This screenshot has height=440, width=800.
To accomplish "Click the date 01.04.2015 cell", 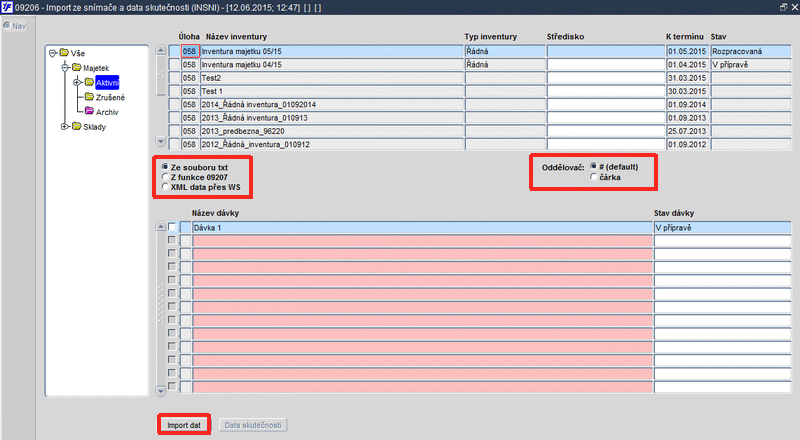I will coord(687,64).
